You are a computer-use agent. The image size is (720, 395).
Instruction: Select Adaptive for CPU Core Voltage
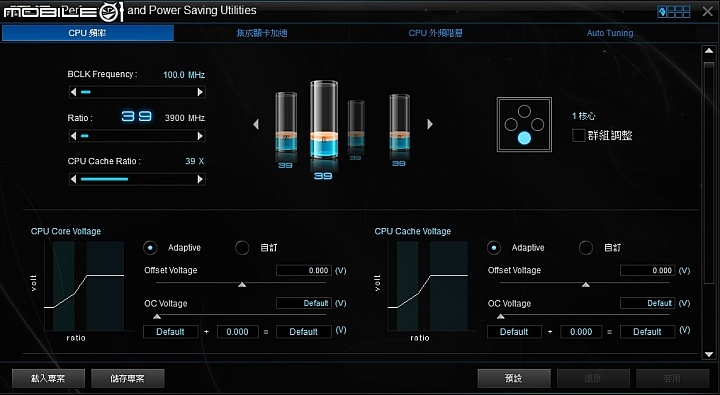tap(150, 248)
